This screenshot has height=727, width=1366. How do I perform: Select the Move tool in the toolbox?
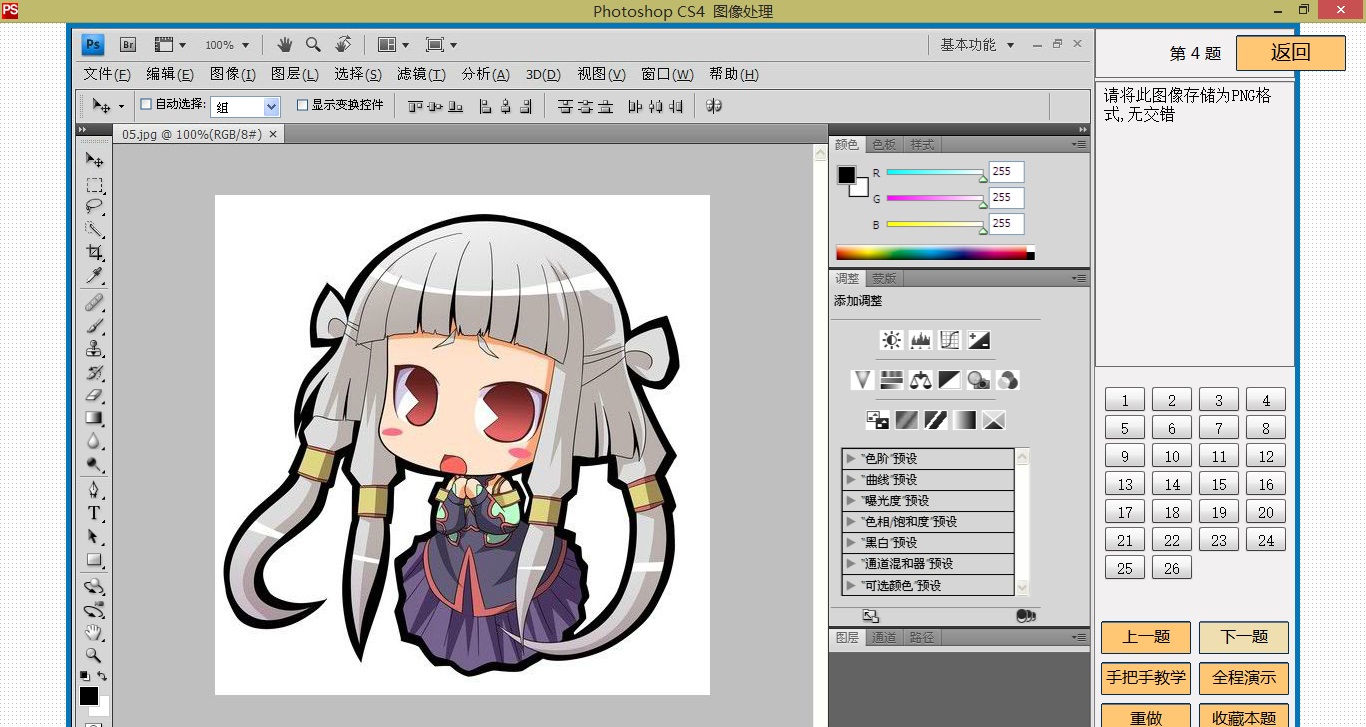(94, 160)
